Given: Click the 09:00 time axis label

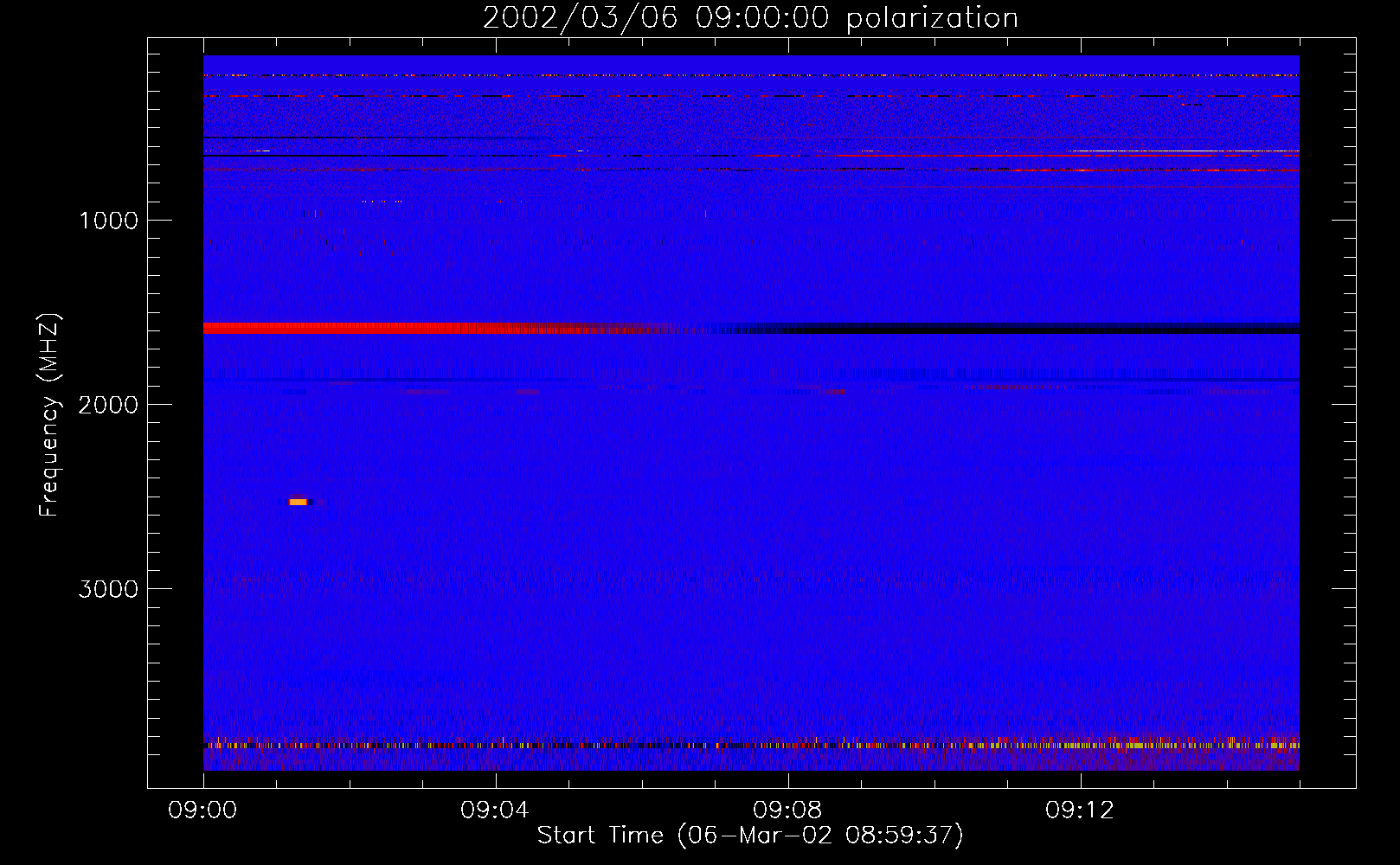Looking at the screenshot, I should coord(202,811).
